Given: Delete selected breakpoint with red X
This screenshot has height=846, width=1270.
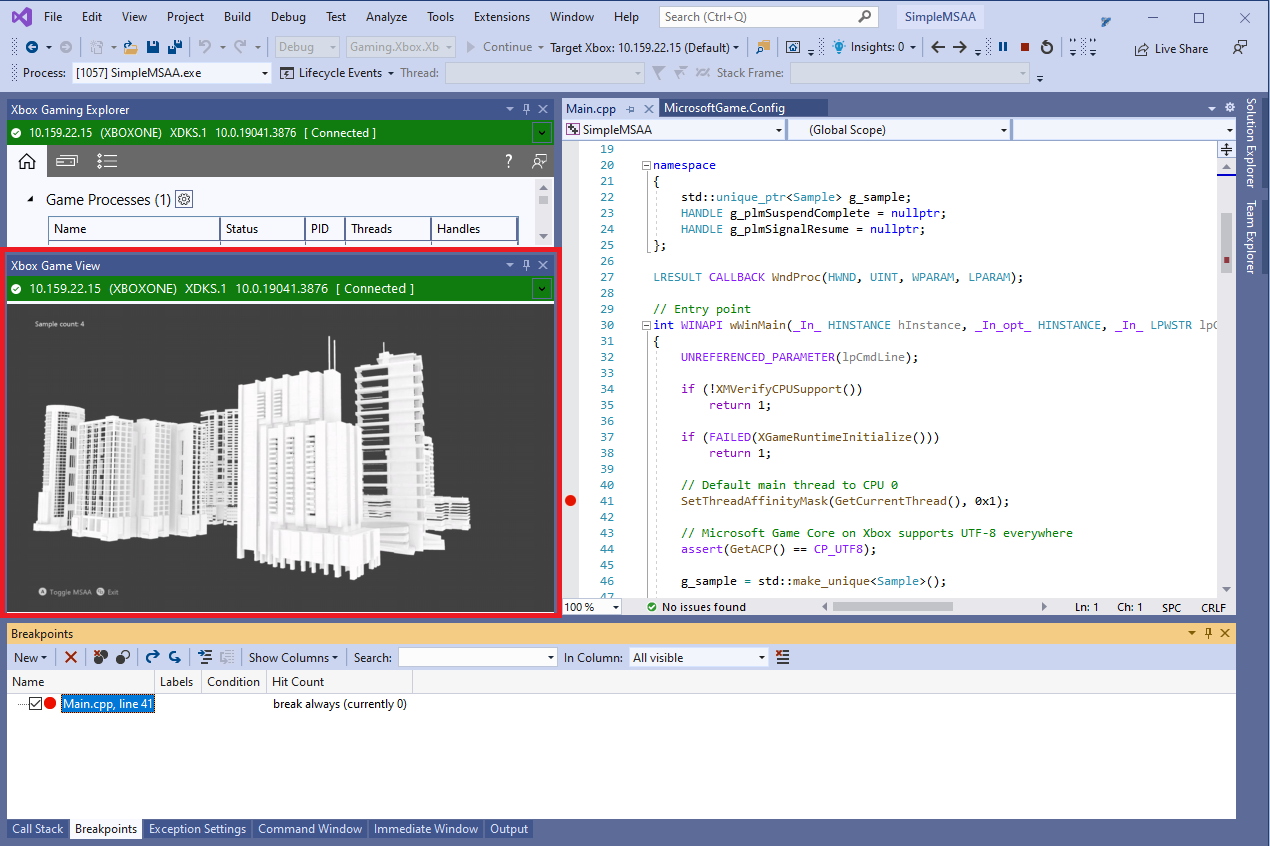Looking at the screenshot, I should coord(71,657).
